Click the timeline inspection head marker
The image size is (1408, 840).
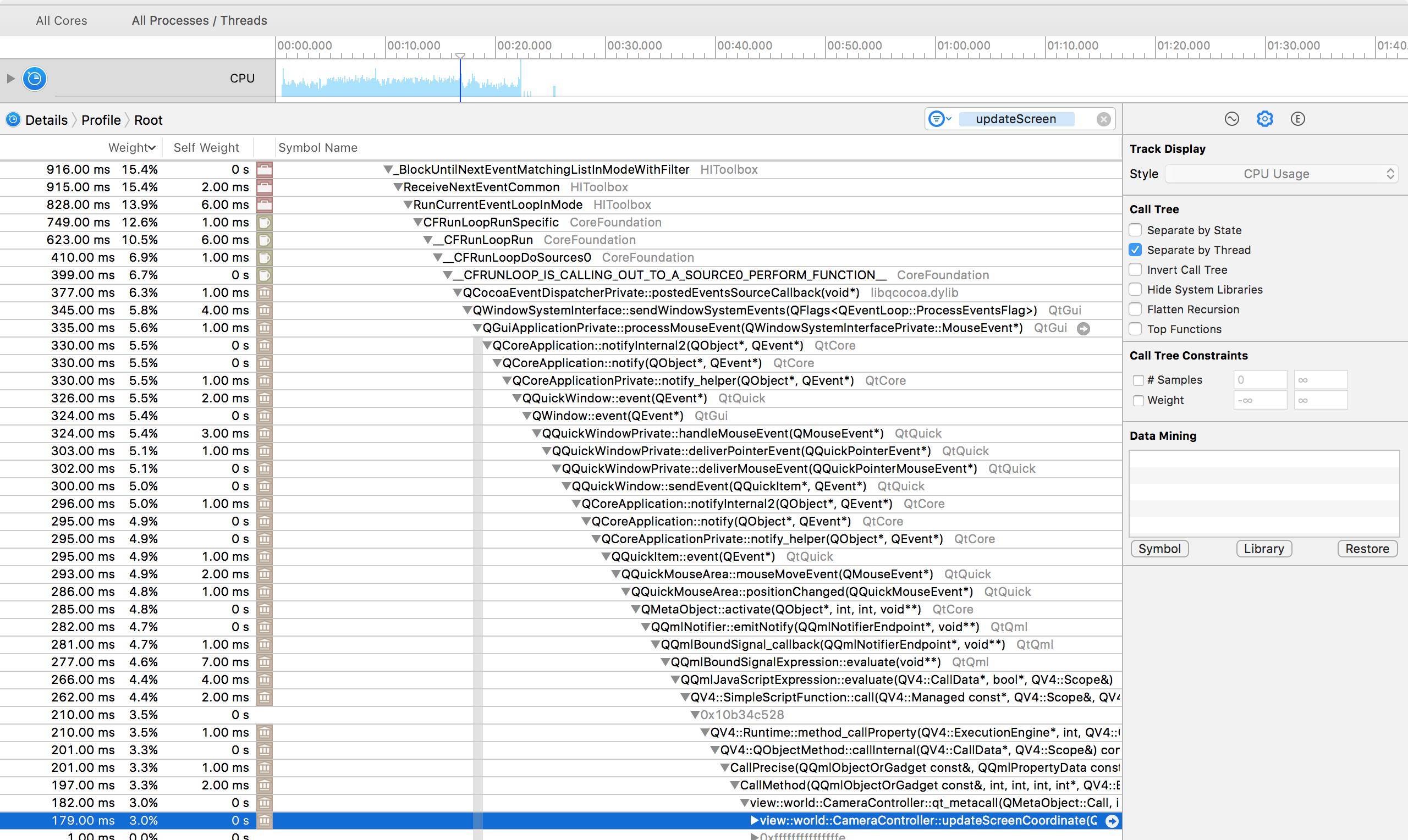(x=460, y=56)
